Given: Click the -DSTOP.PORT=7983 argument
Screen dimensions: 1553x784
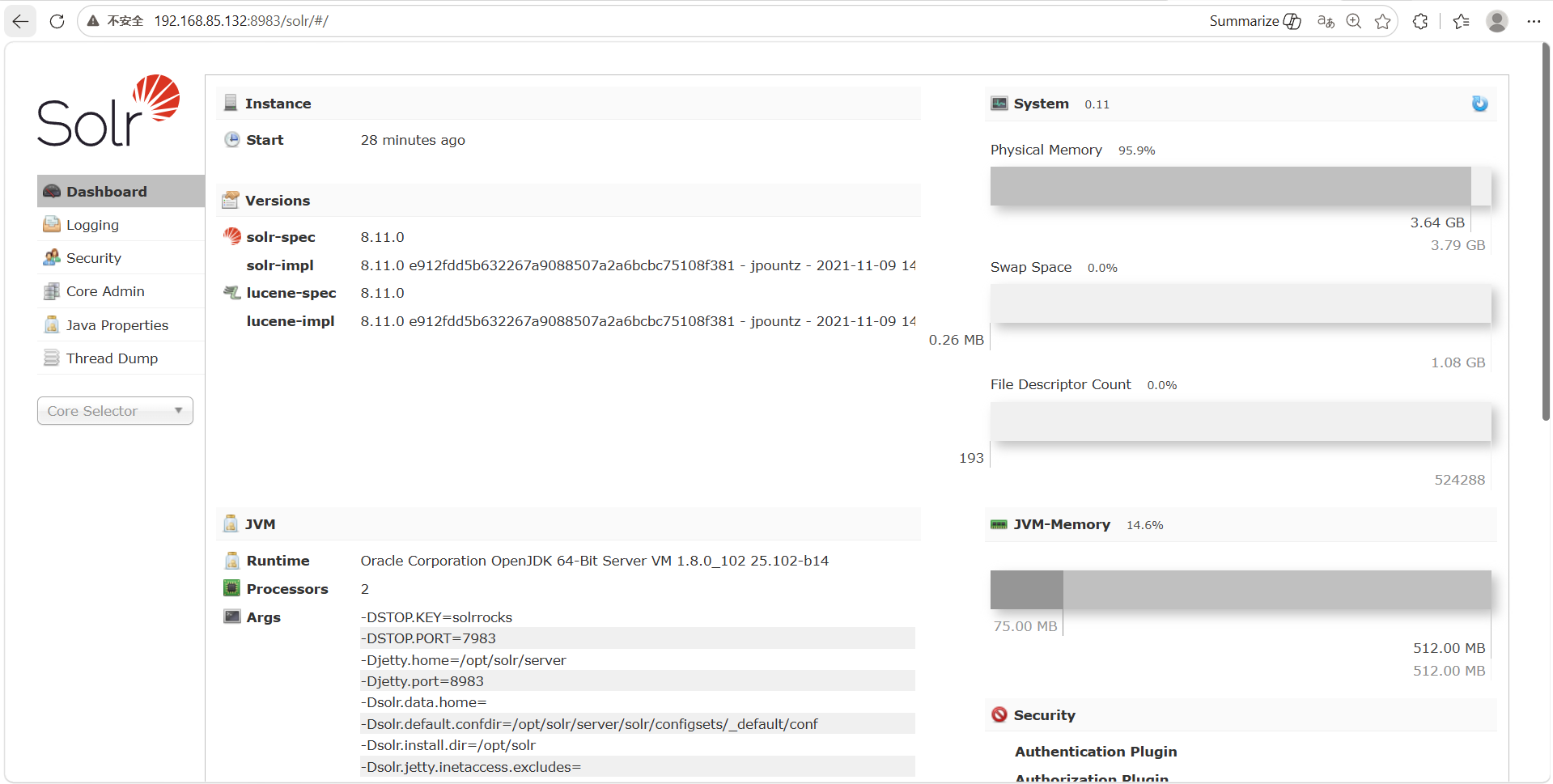Looking at the screenshot, I should coord(428,638).
